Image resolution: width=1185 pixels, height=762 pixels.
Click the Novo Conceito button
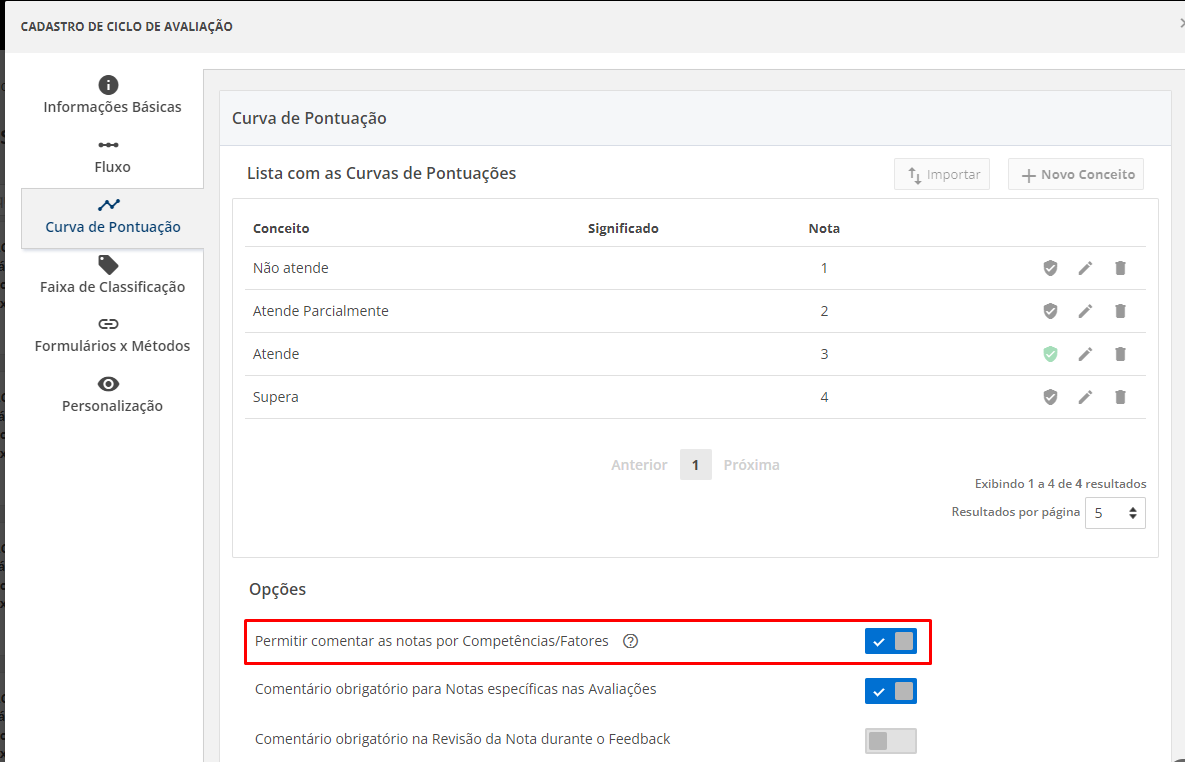pos(1076,175)
